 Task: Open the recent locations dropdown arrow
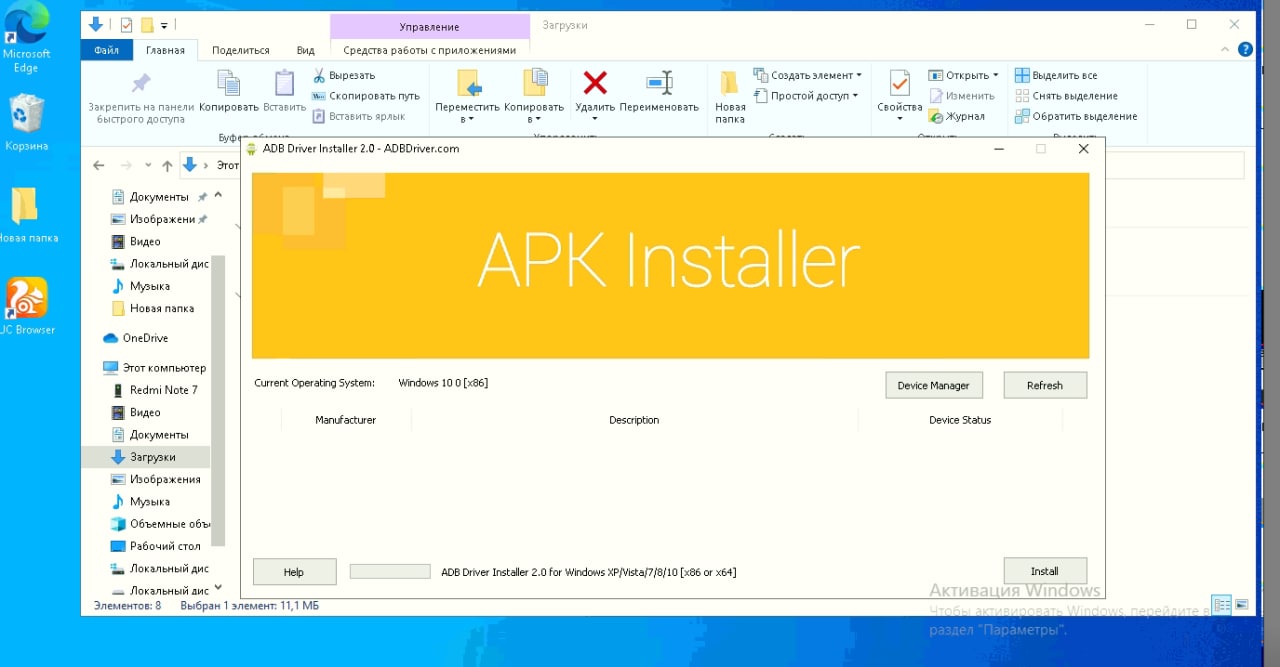coord(149,166)
